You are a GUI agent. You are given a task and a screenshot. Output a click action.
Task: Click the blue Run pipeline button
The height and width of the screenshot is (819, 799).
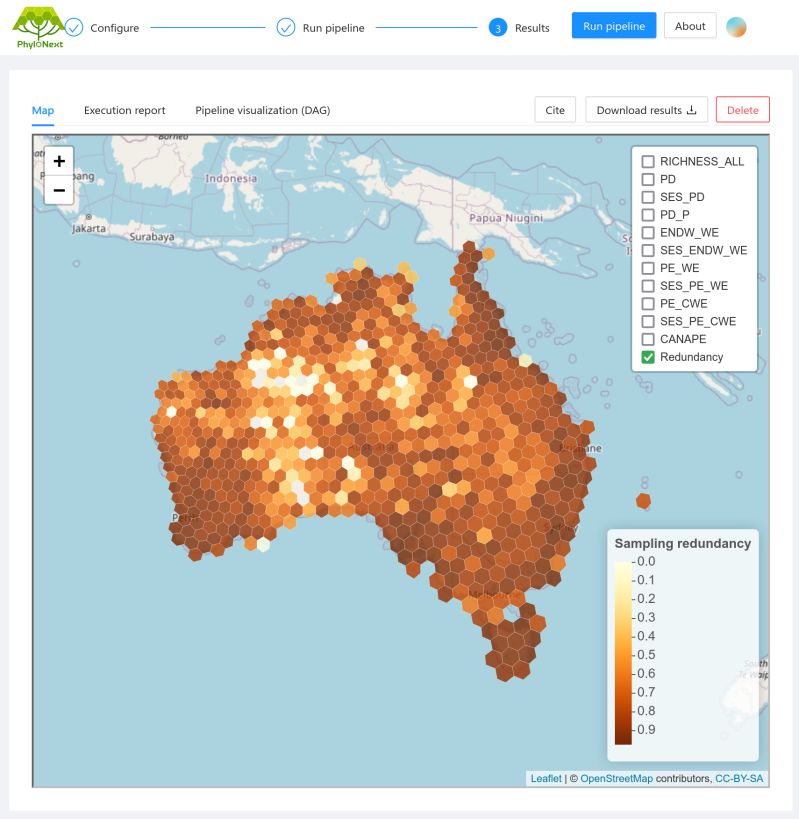click(614, 26)
